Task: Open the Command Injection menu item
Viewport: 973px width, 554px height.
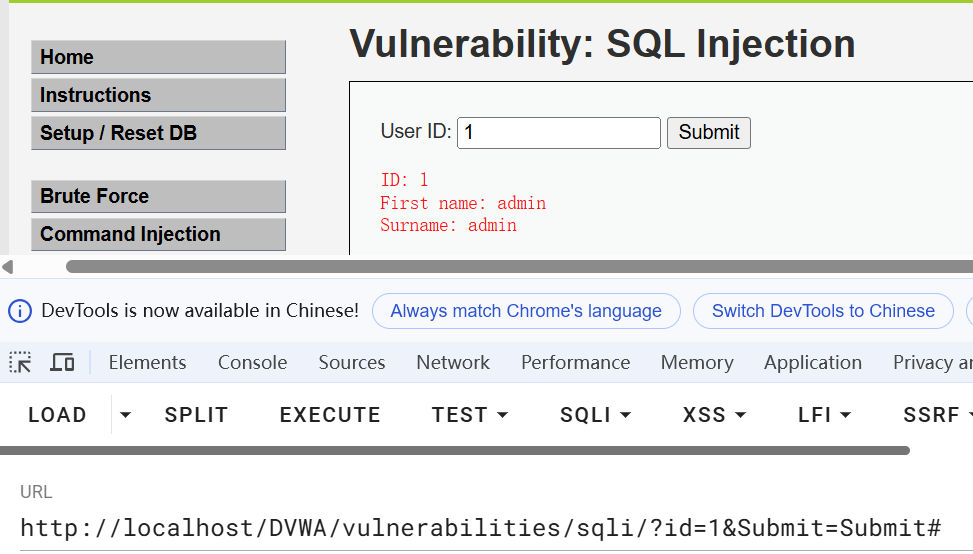Action: click(158, 234)
